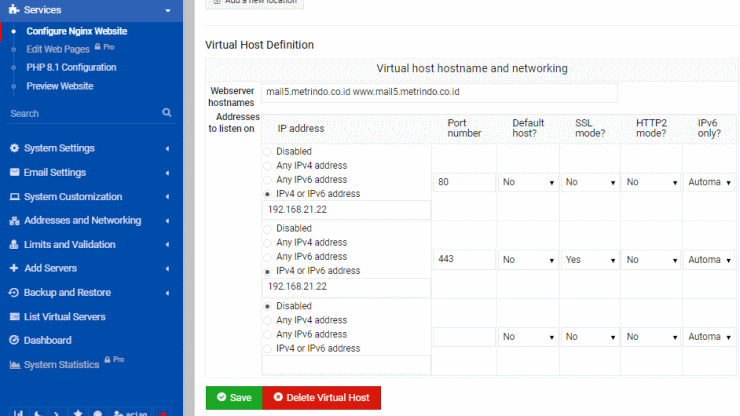The width and height of the screenshot is (740, 416).
Task: Click the sidebar Search text field
Action: coord(85,113)
